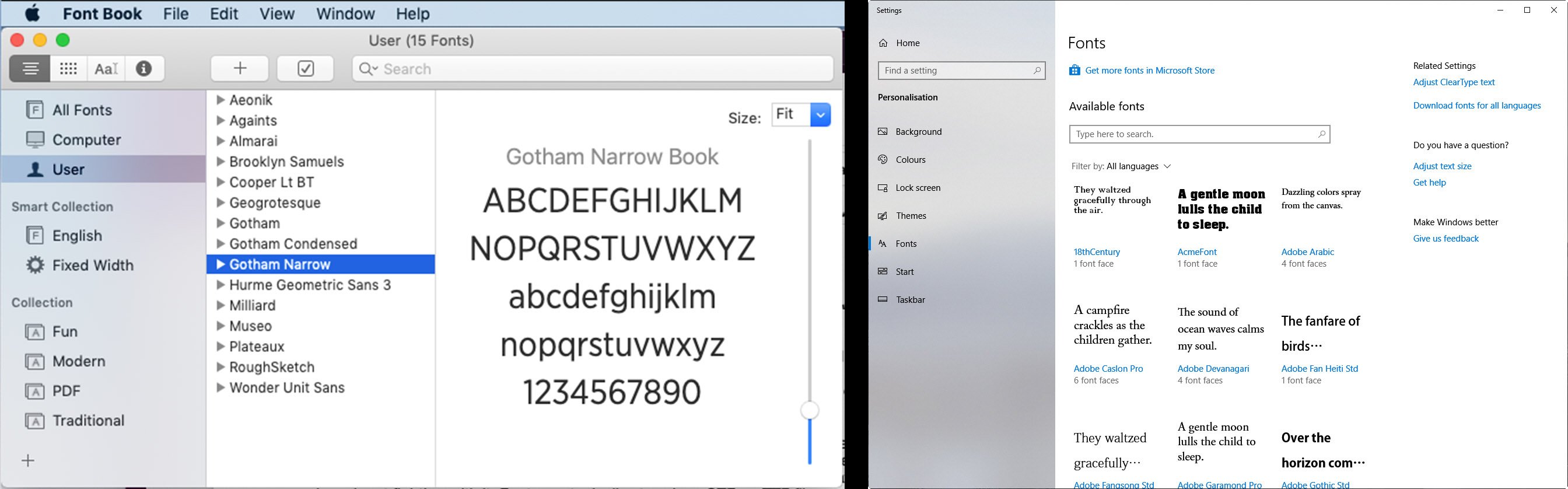The image size is (1568, 489).
Task: Expand the Aeonik font family
Action: 221,100
